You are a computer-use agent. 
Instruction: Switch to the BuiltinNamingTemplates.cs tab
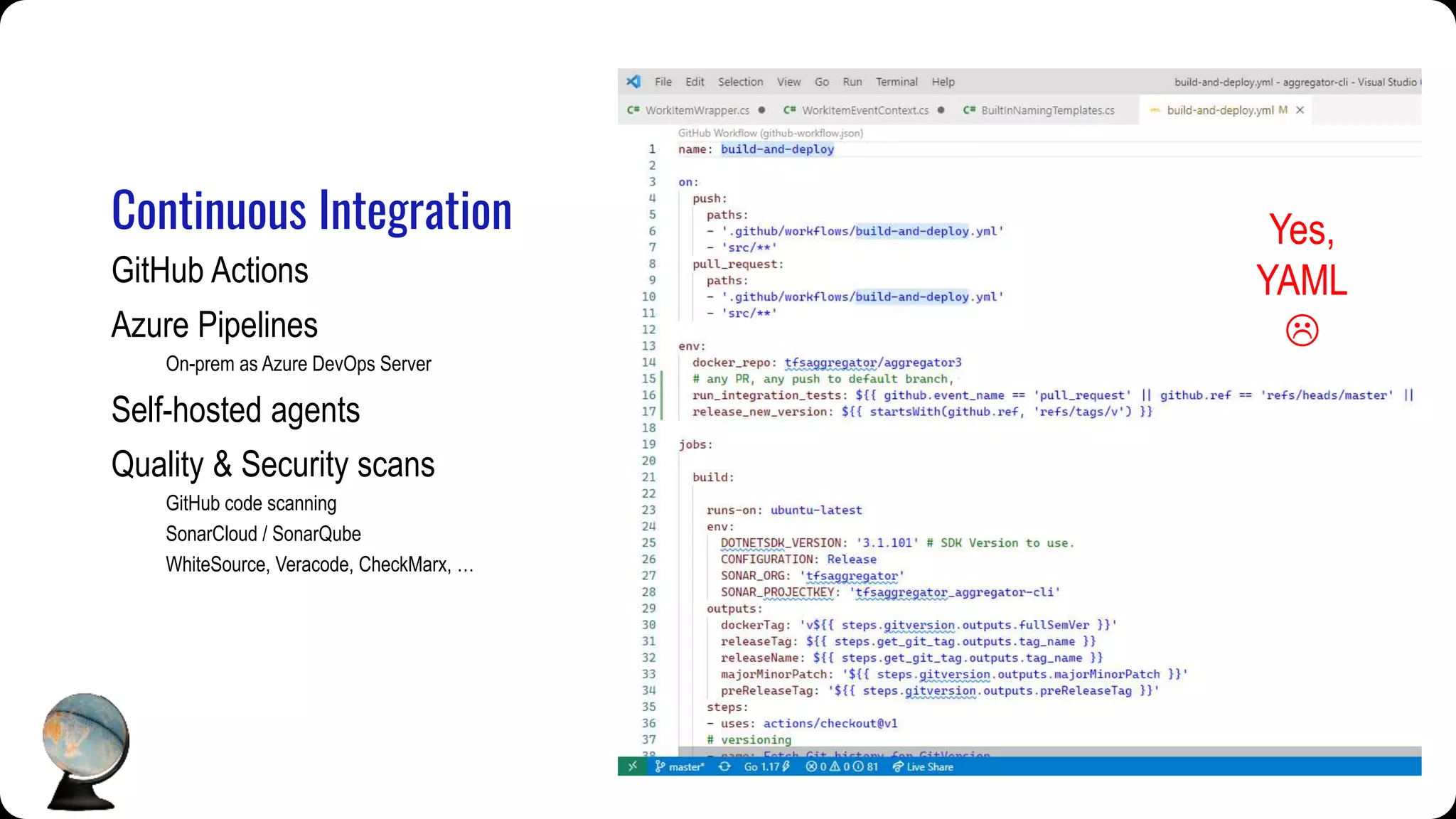(x=1046, y=110)
